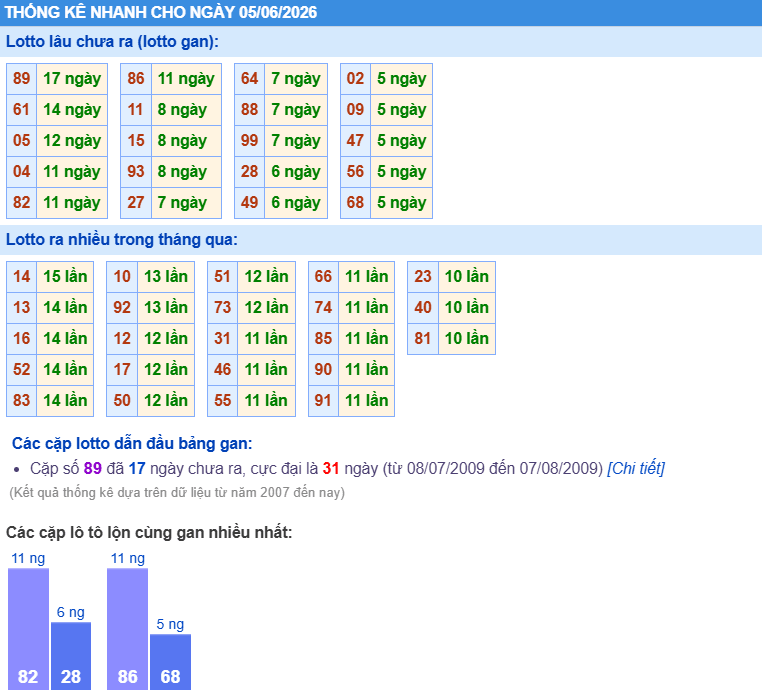Screen dimensions: 762x697
Task: Select frequent lotto number 73
Action: tap(223, 308)
